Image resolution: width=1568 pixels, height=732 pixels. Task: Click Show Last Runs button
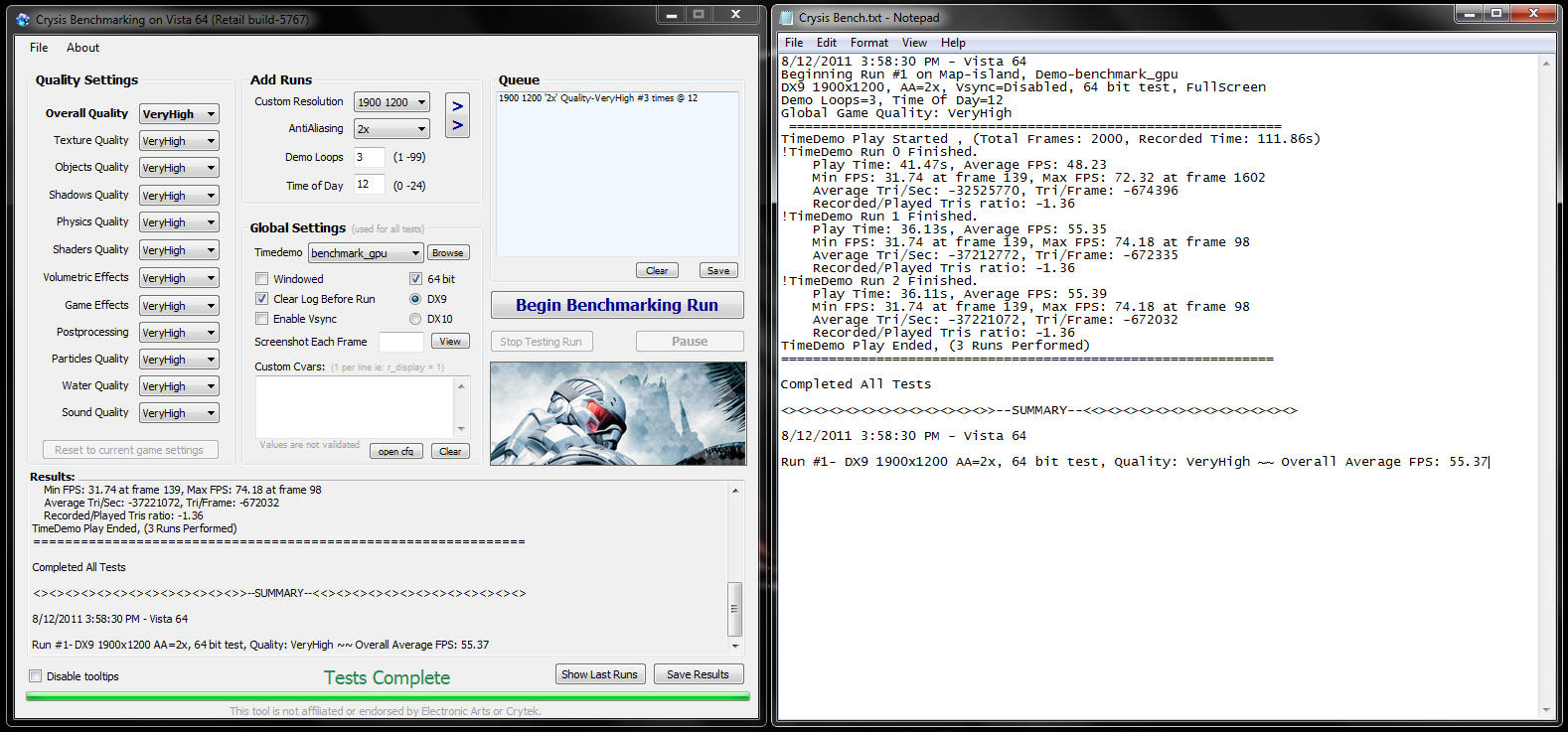coord(599,674)
